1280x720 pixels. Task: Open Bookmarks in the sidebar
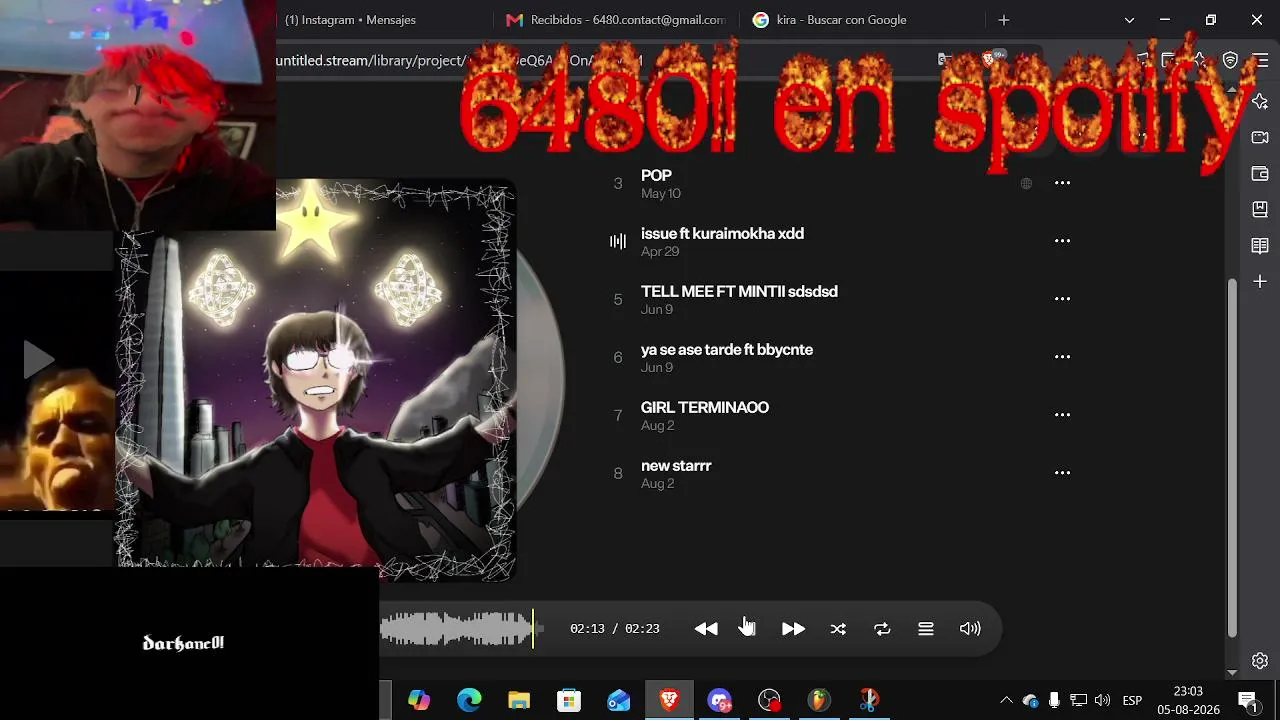coord(1260,210)
